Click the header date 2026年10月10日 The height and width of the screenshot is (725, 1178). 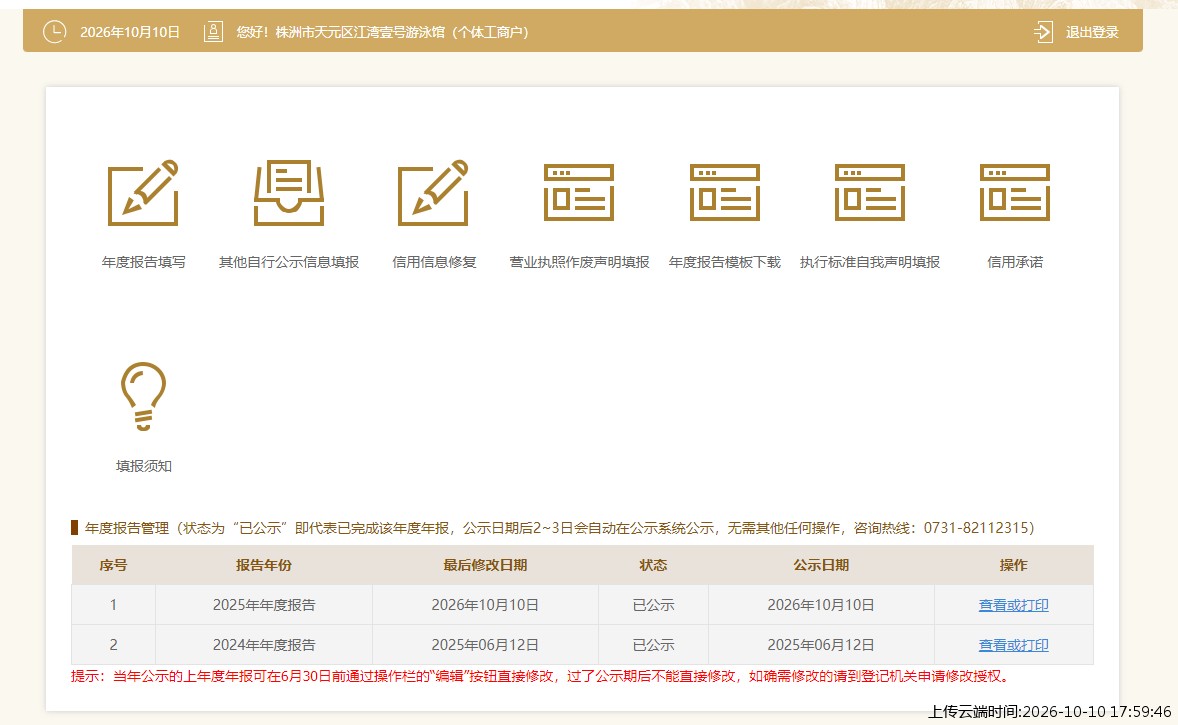click(130, 32)
